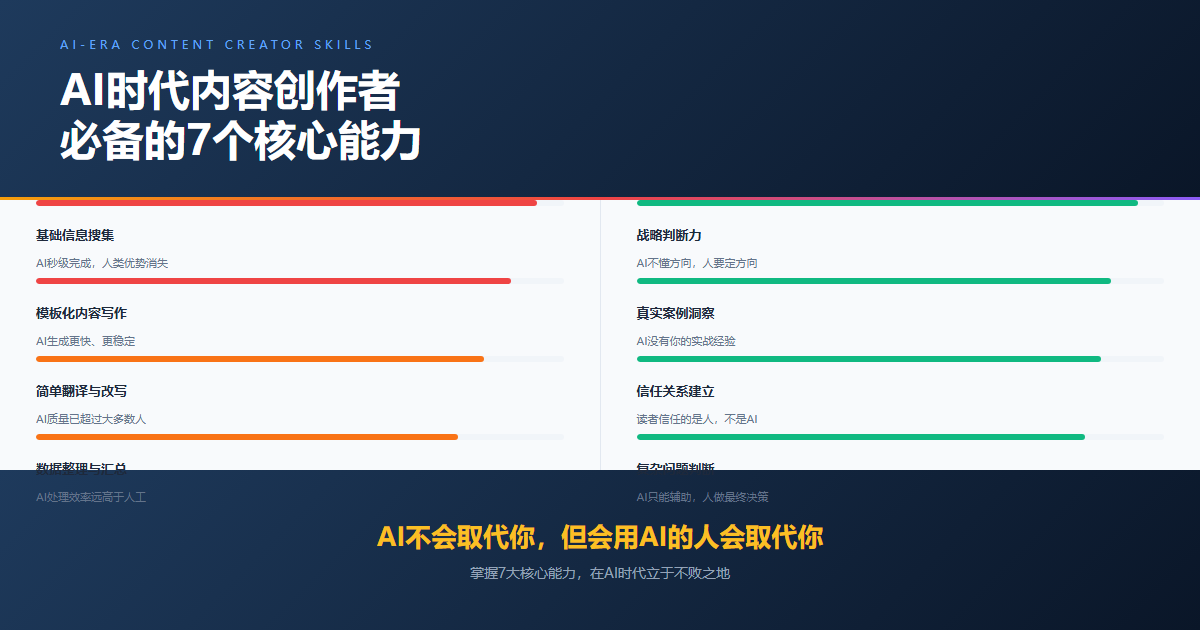Click the description 'AI只能辅助，人做最终决策'
Viewport: 1200px width, 630px height.
coord(702,497)
